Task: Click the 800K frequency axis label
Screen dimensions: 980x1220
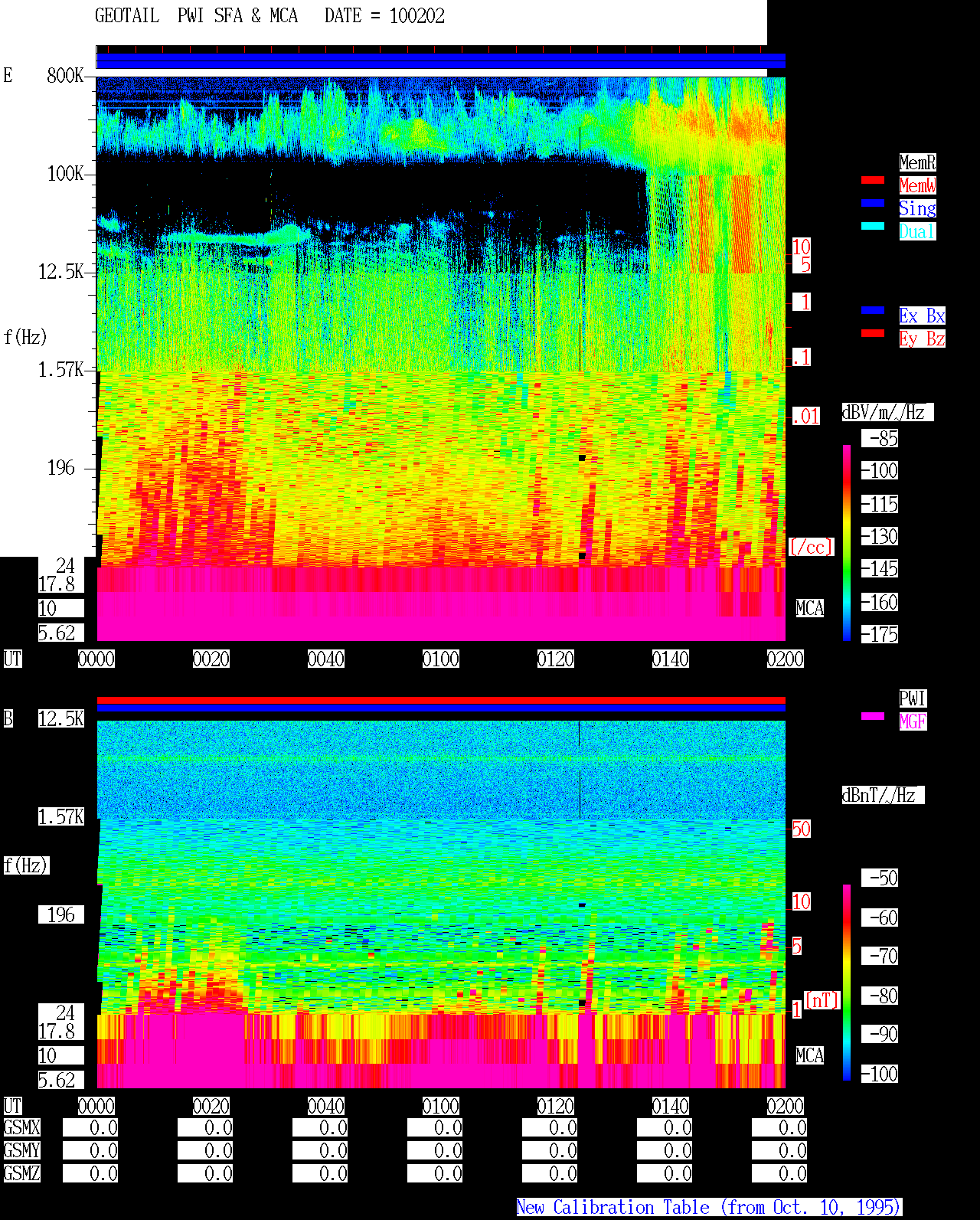Action: point(65,75)
